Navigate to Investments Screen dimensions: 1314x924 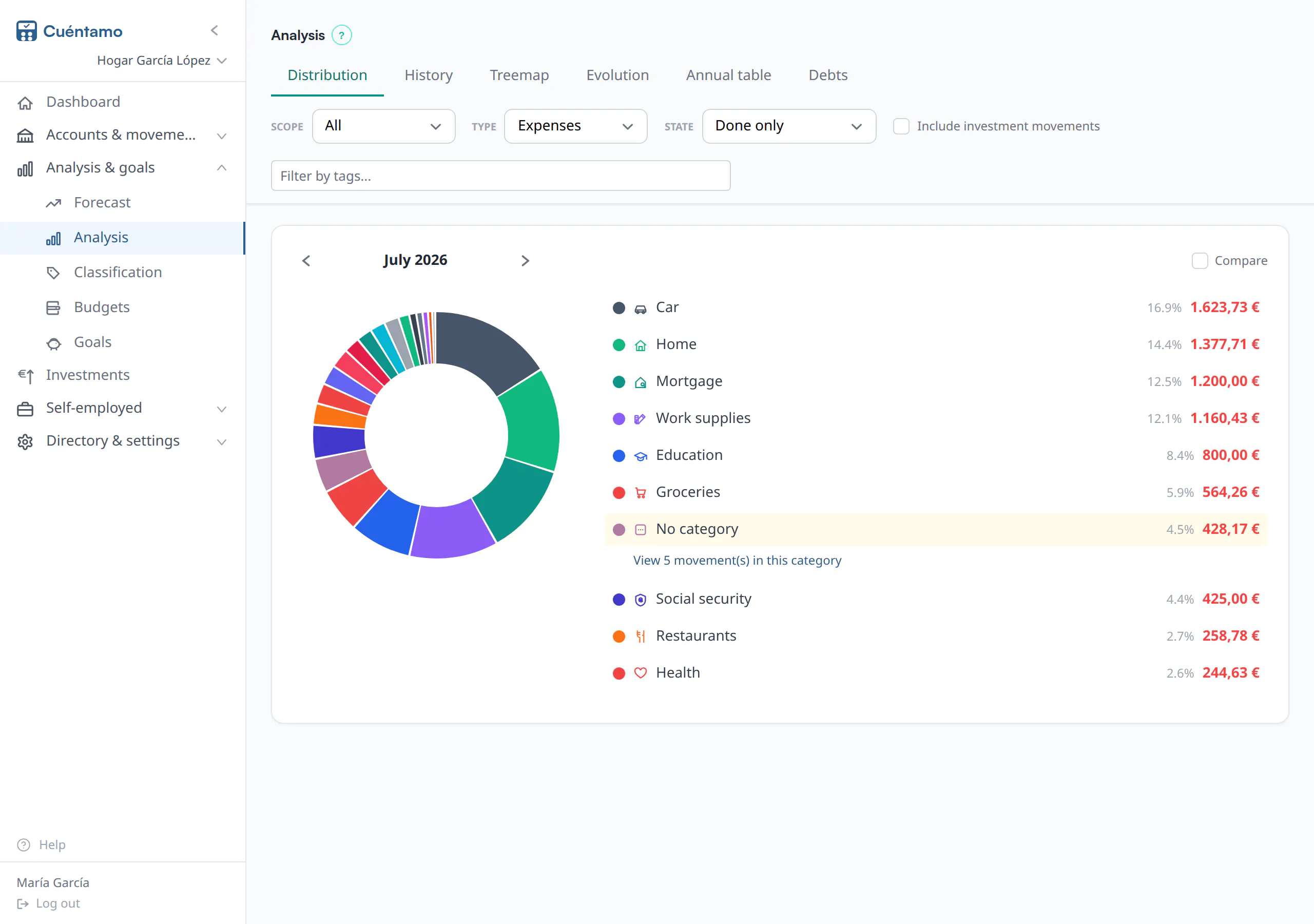(123, 375)
